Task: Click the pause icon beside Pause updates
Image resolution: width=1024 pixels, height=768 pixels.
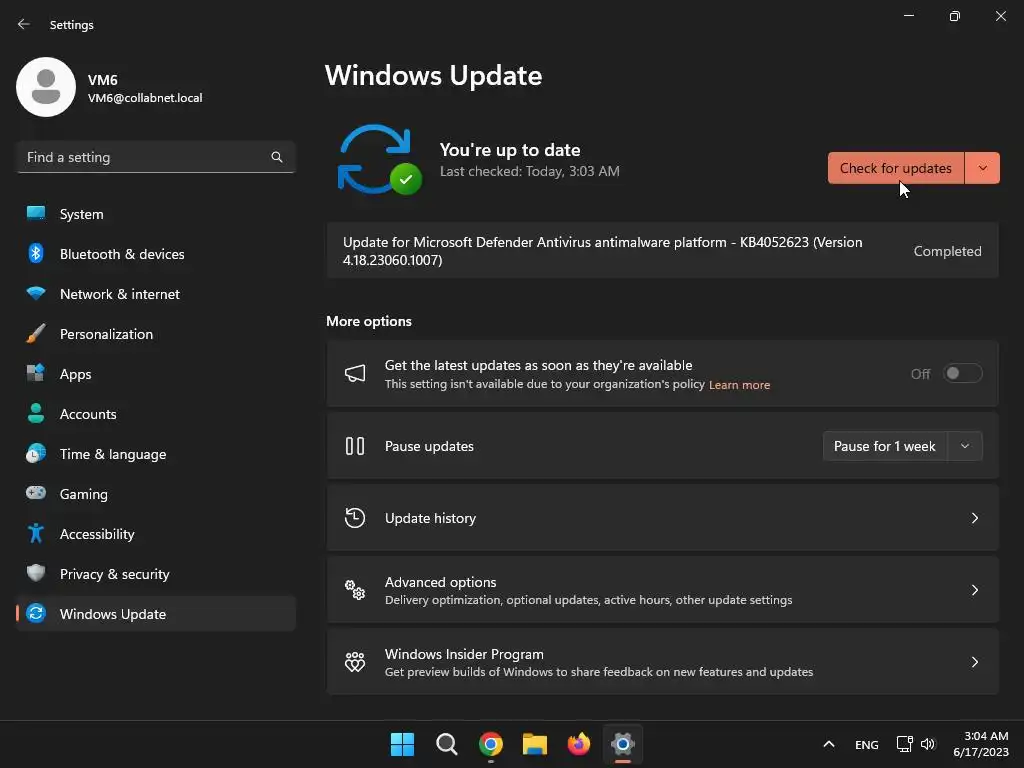Action: [x=355, y=446]
